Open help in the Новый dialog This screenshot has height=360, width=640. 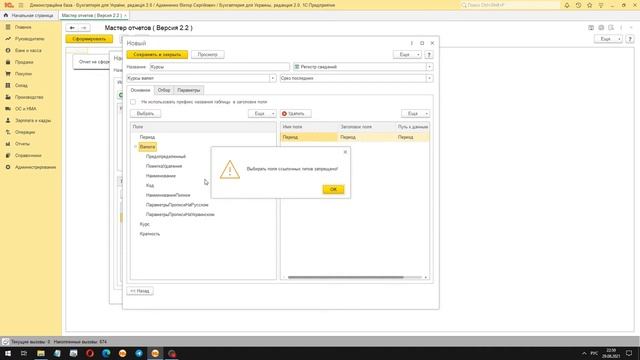pyautogui.click(x=429, y=55)
